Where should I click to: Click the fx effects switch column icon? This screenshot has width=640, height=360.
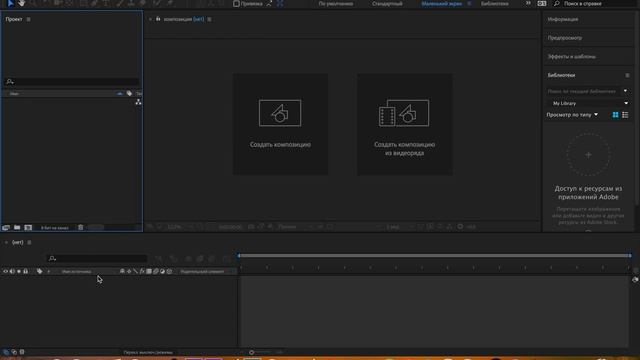tap(142, 271)
